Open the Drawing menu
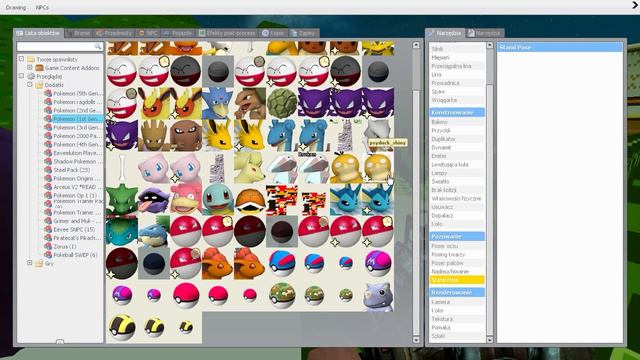 (x=16, y=7)
